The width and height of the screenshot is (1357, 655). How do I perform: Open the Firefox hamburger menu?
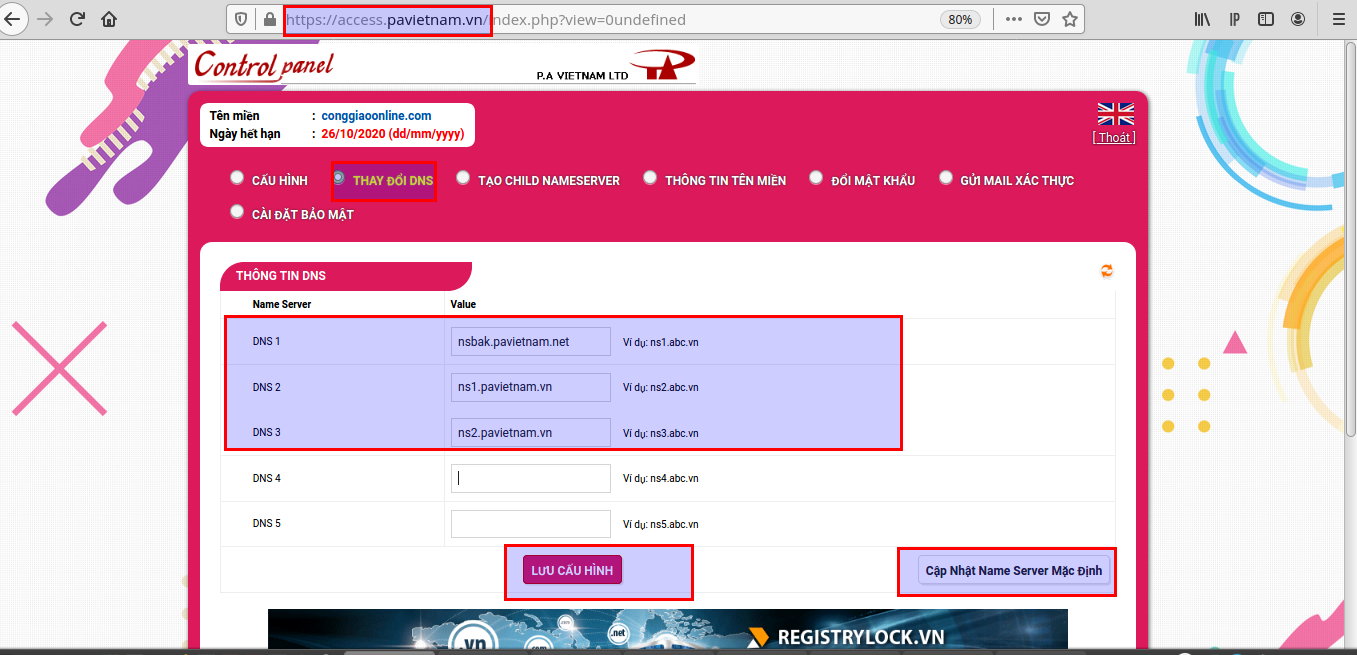tap(1339, 19)
